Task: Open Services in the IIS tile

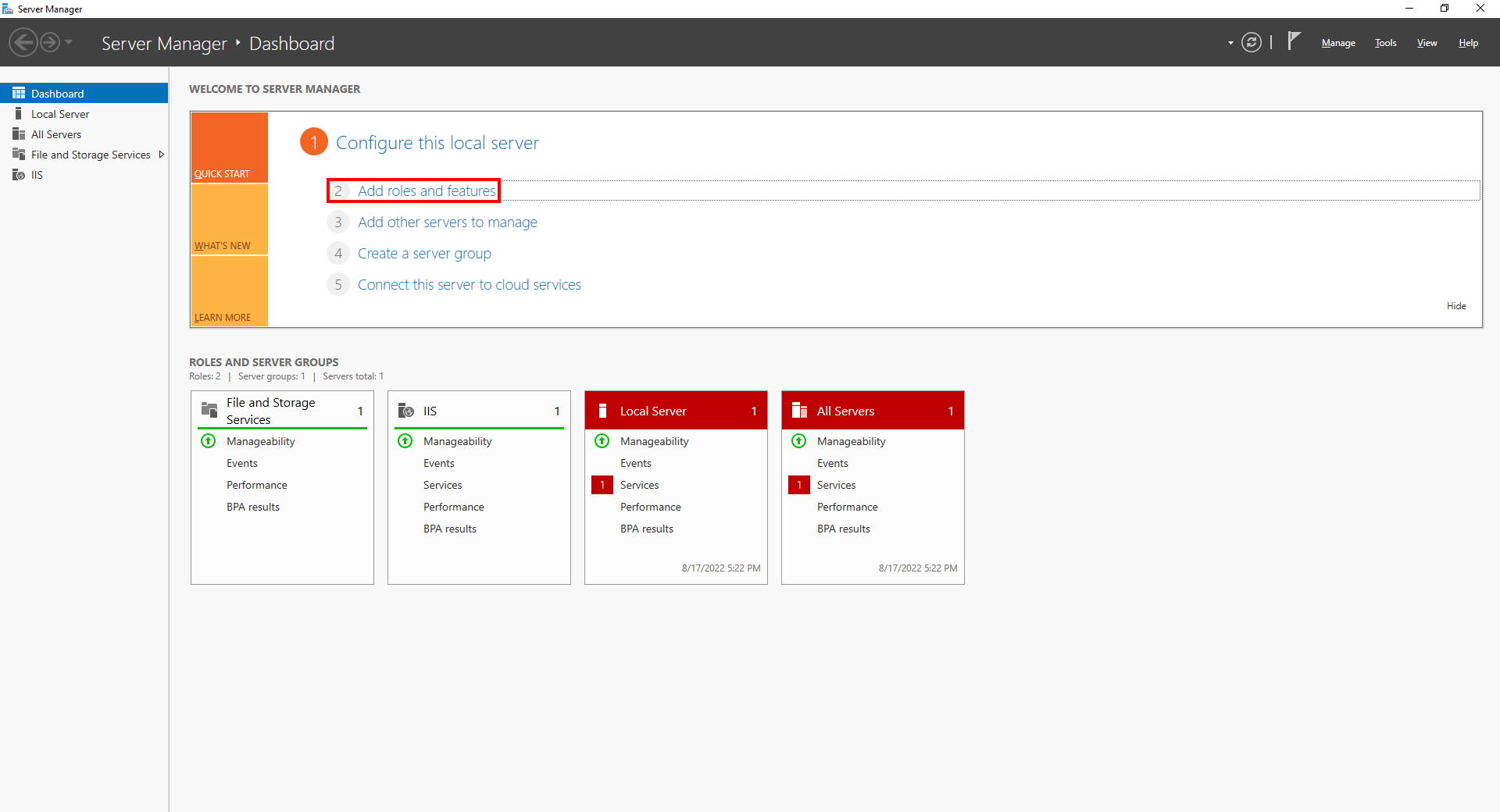Action: click(x=443, y=485)
